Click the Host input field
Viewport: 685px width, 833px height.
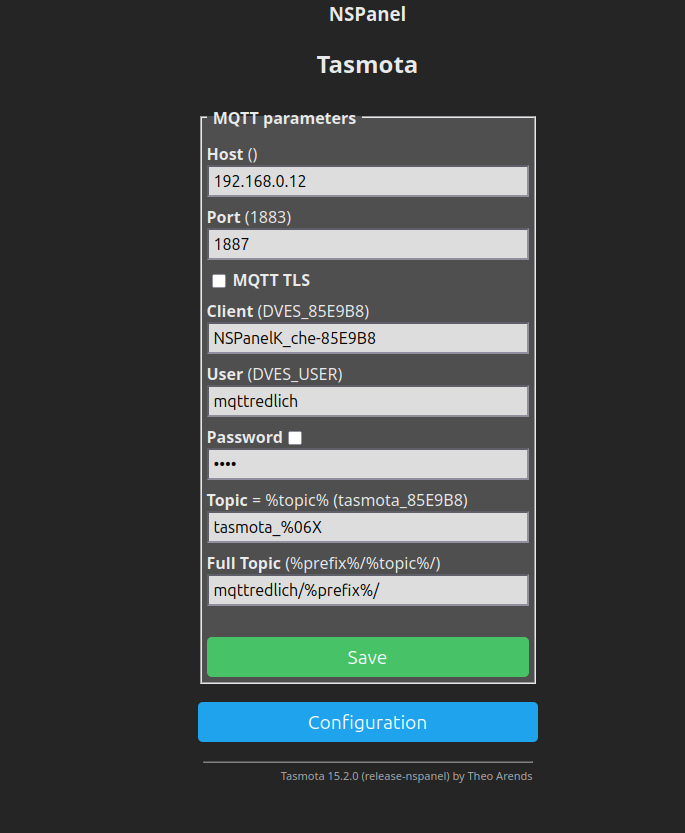[368, 181]
